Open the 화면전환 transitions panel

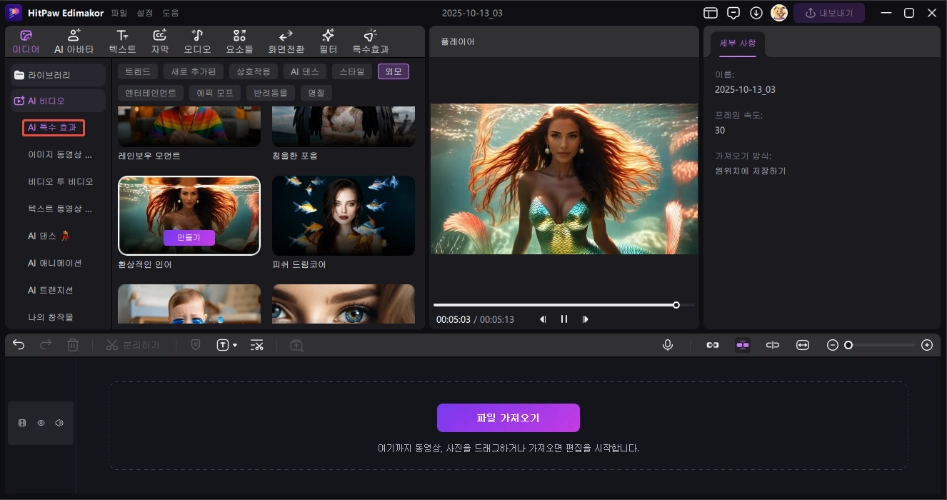[286, 42]
